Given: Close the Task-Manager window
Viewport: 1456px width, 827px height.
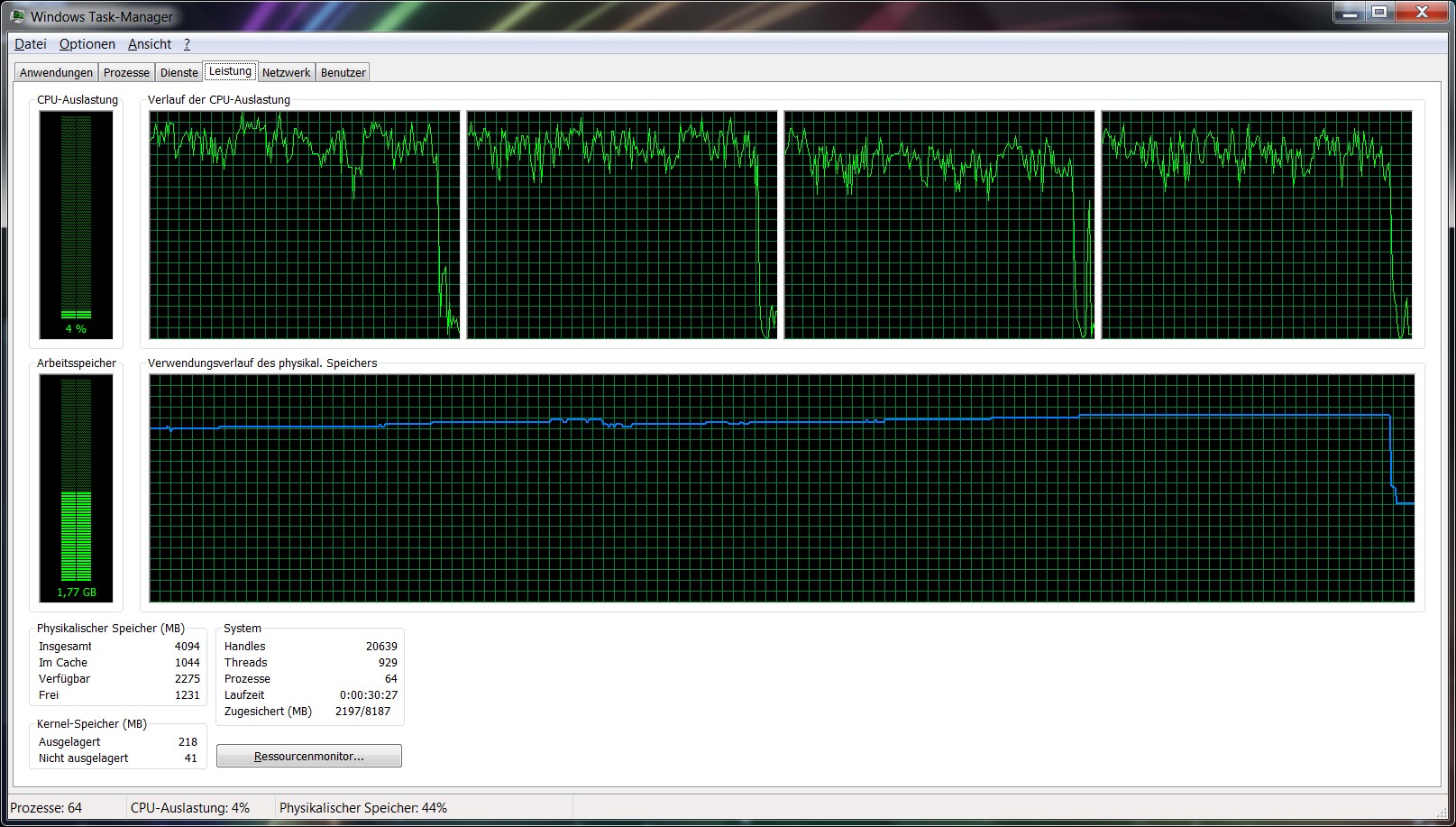Looking at the screenshot, I should click(x=1422, y=13).
